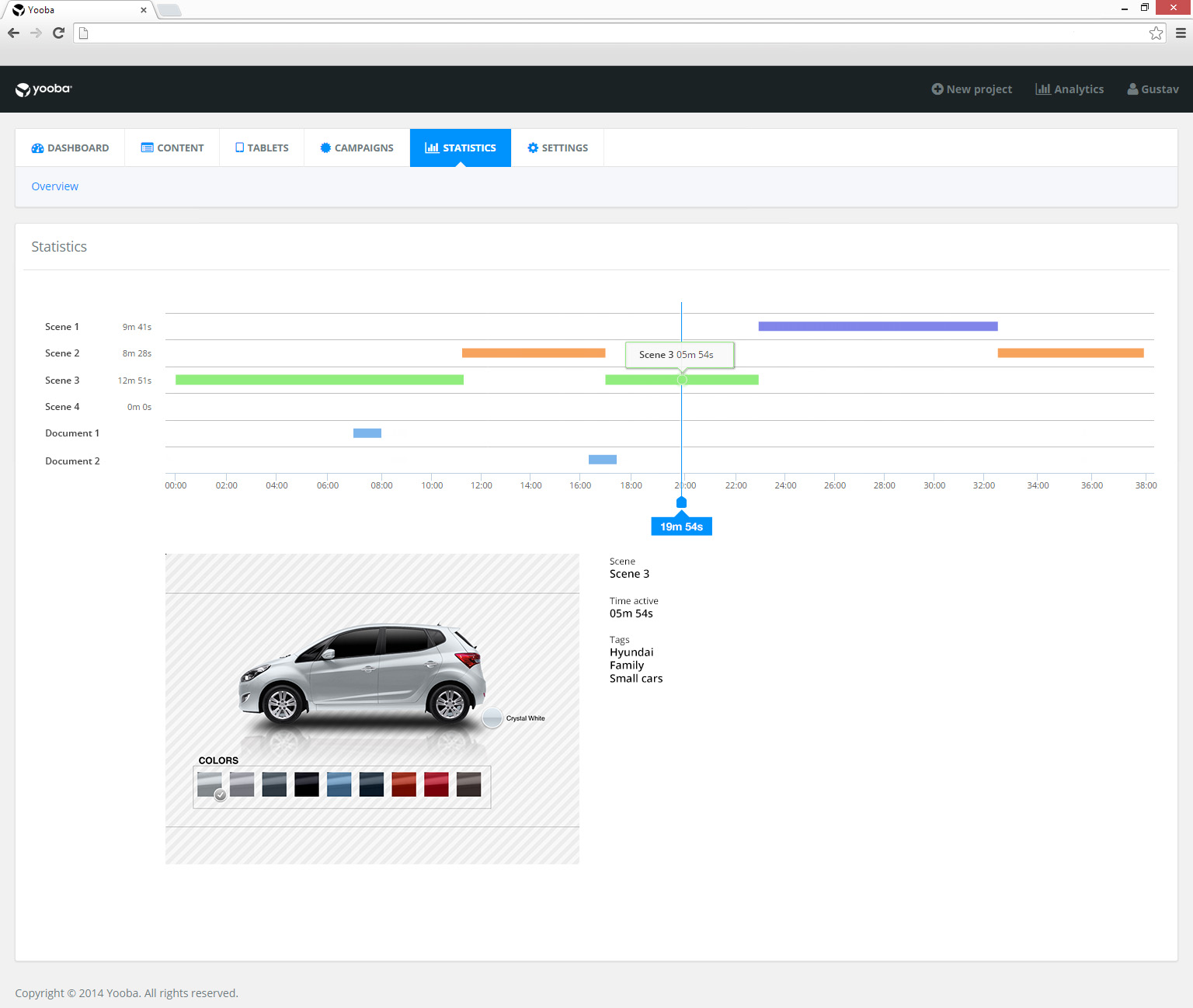The image size is (1193, 1008).
Task: Click the 30:00 timeline axis label
Action: point(934,485)
